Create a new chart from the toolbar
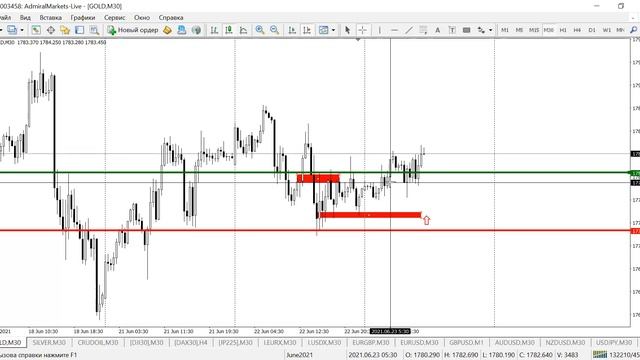The width and height of the screenshot is (640, 360). tap(11, 30)
